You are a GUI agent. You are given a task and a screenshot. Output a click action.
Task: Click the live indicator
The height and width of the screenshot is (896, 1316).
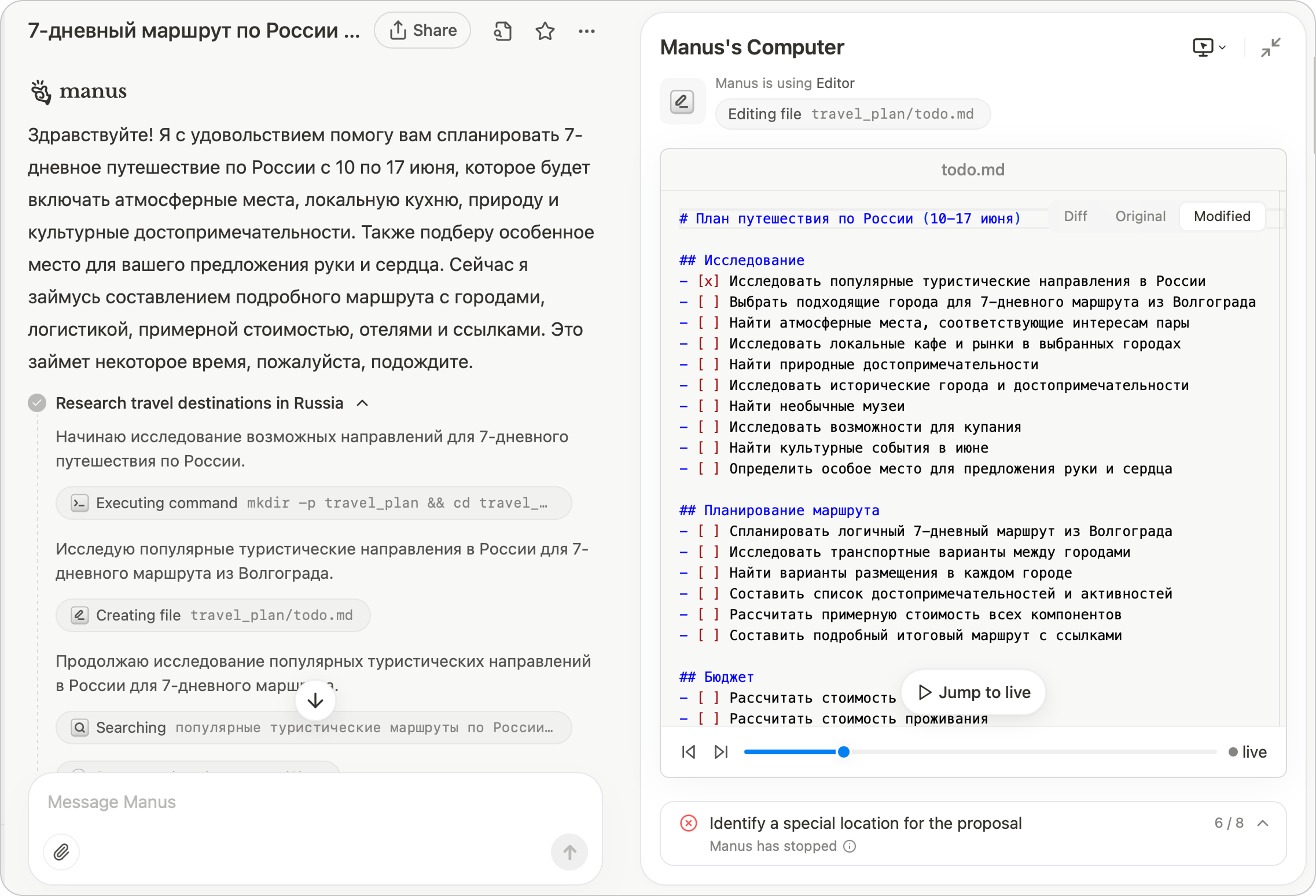1247,751
